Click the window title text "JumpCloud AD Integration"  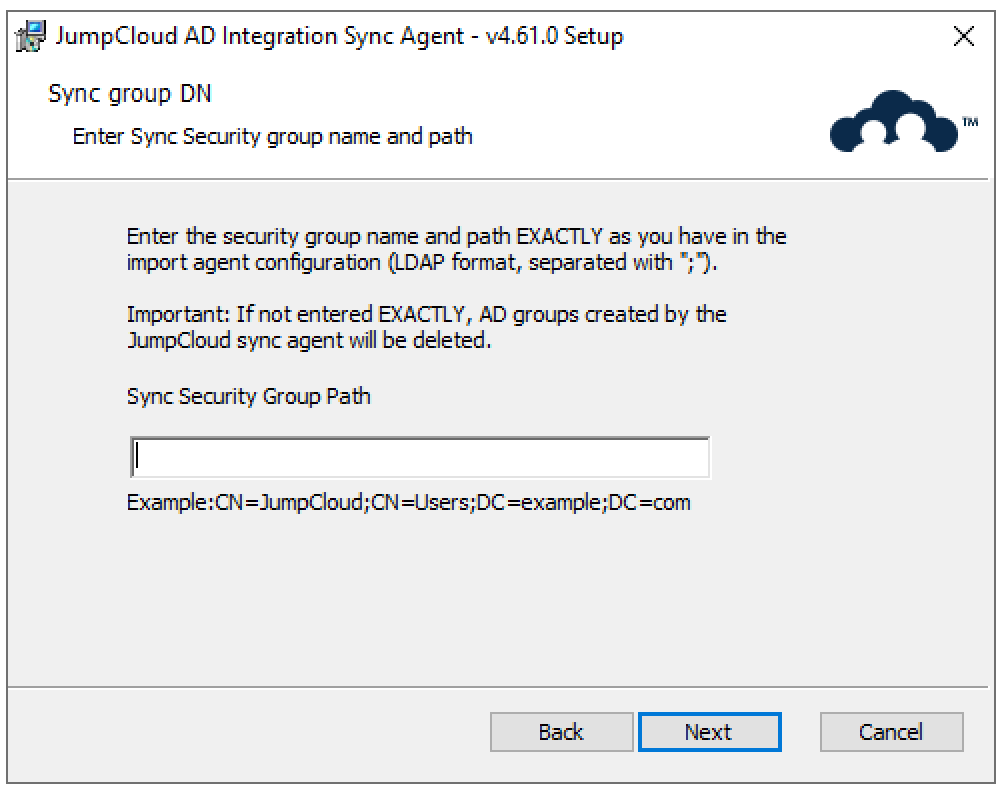point(240,37)
